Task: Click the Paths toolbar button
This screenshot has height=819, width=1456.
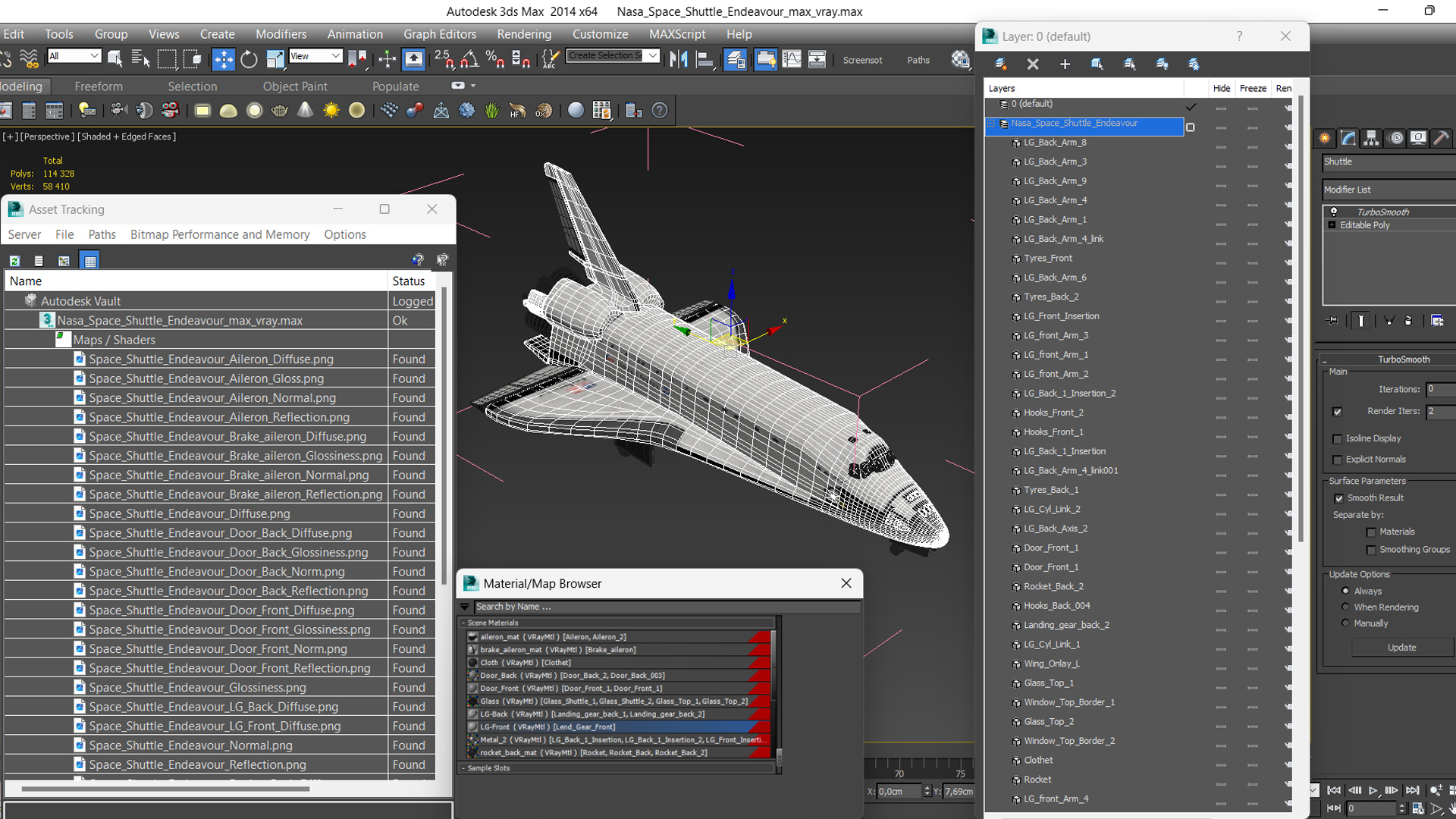Action: (918, 60)
